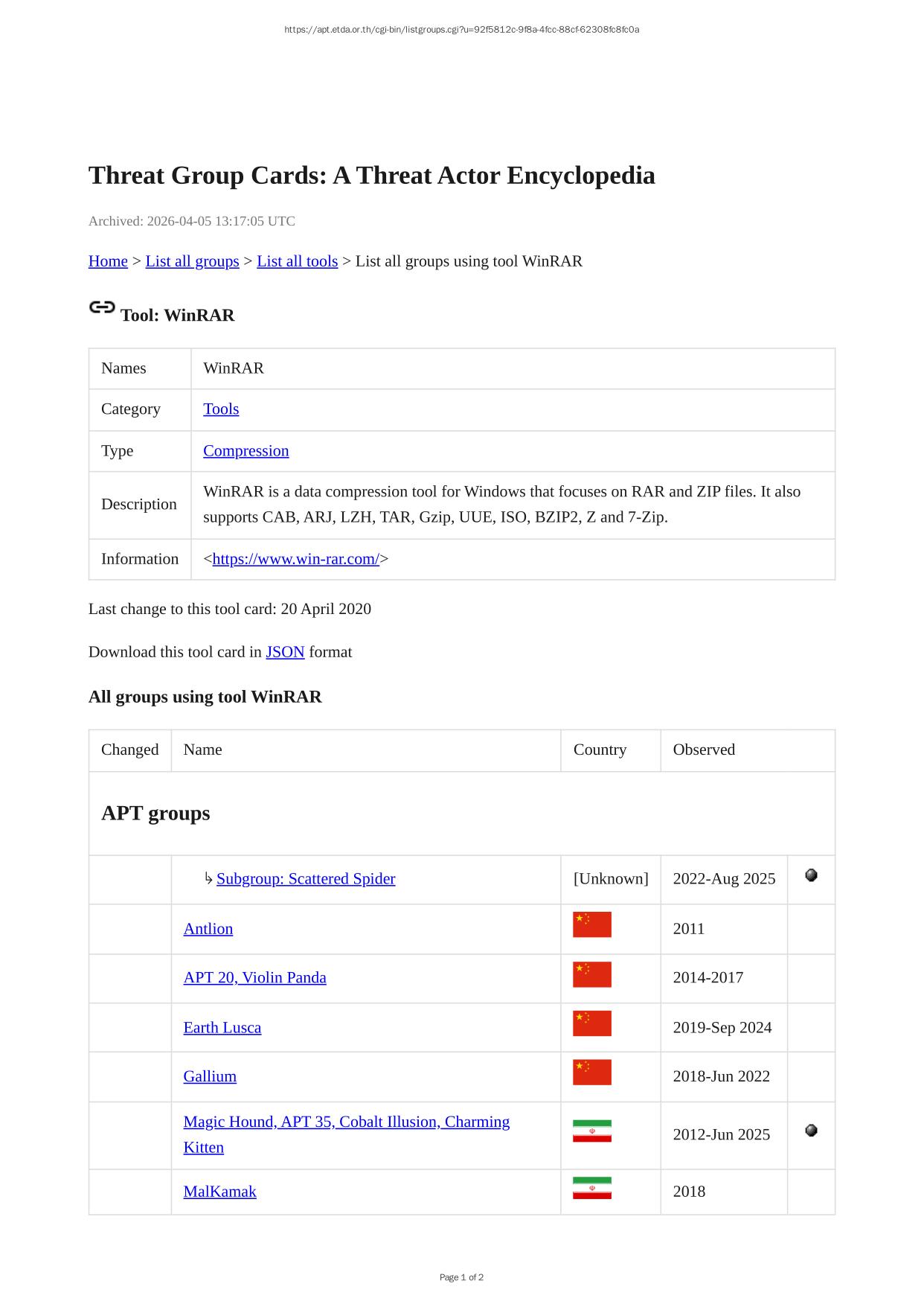Open the Antlion group card
The height and width of the screenshot is (1307, 924).
(x=208, y=929)
